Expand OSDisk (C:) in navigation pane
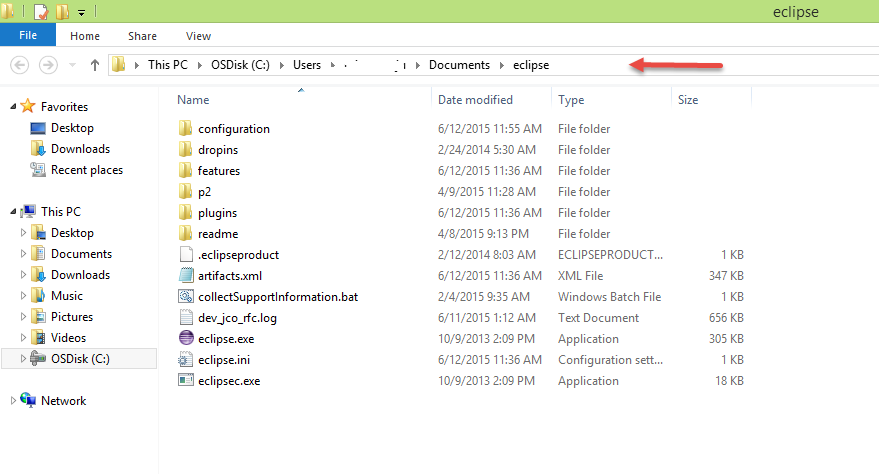Viewport: 879px width, 474px height. click(x=24, y=359)
